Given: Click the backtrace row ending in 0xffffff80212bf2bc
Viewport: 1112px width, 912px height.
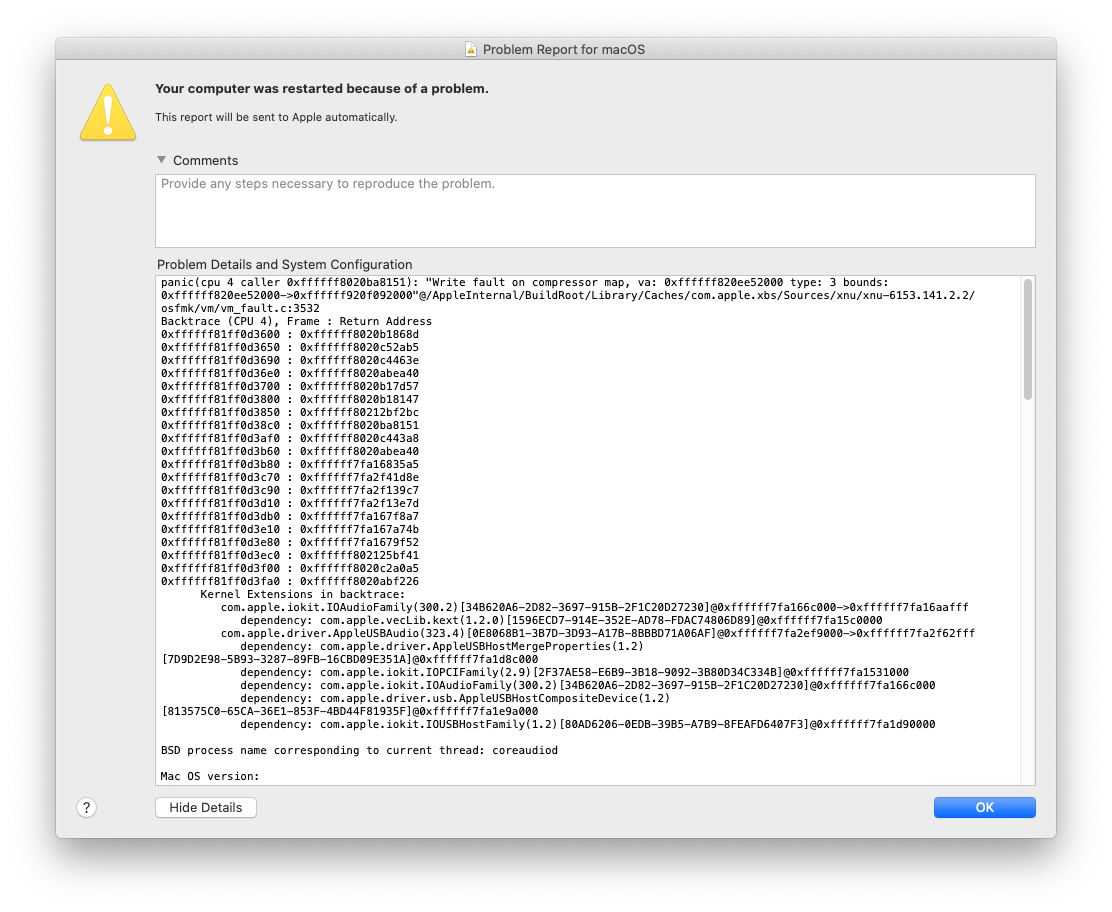Looking at the screenshot, I should (290, 412).
